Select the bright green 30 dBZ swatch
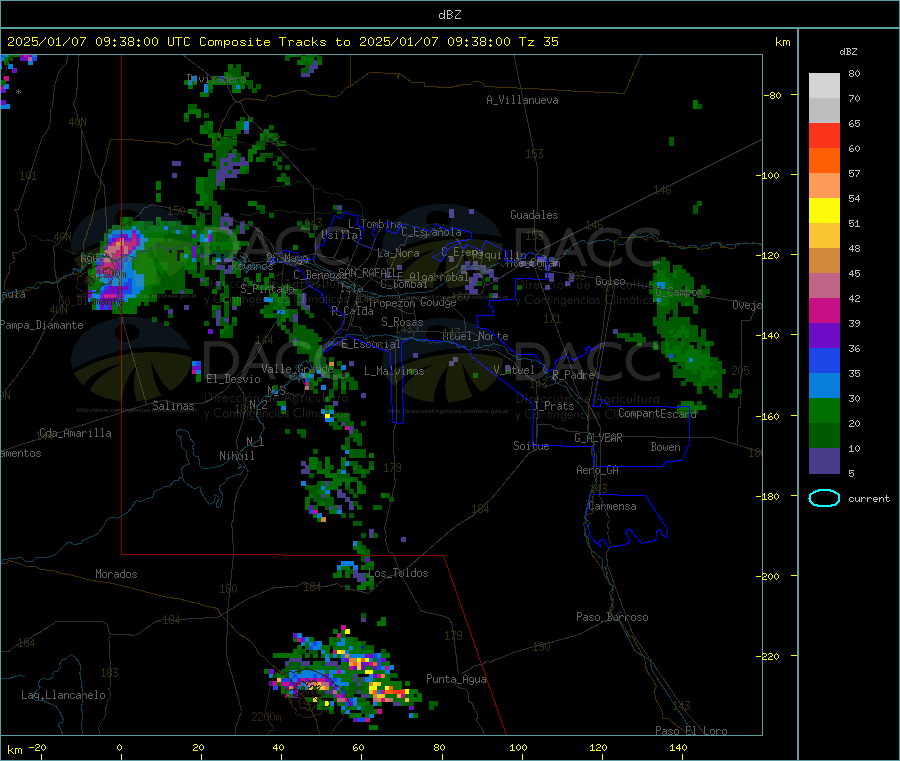 coord(824,410)
